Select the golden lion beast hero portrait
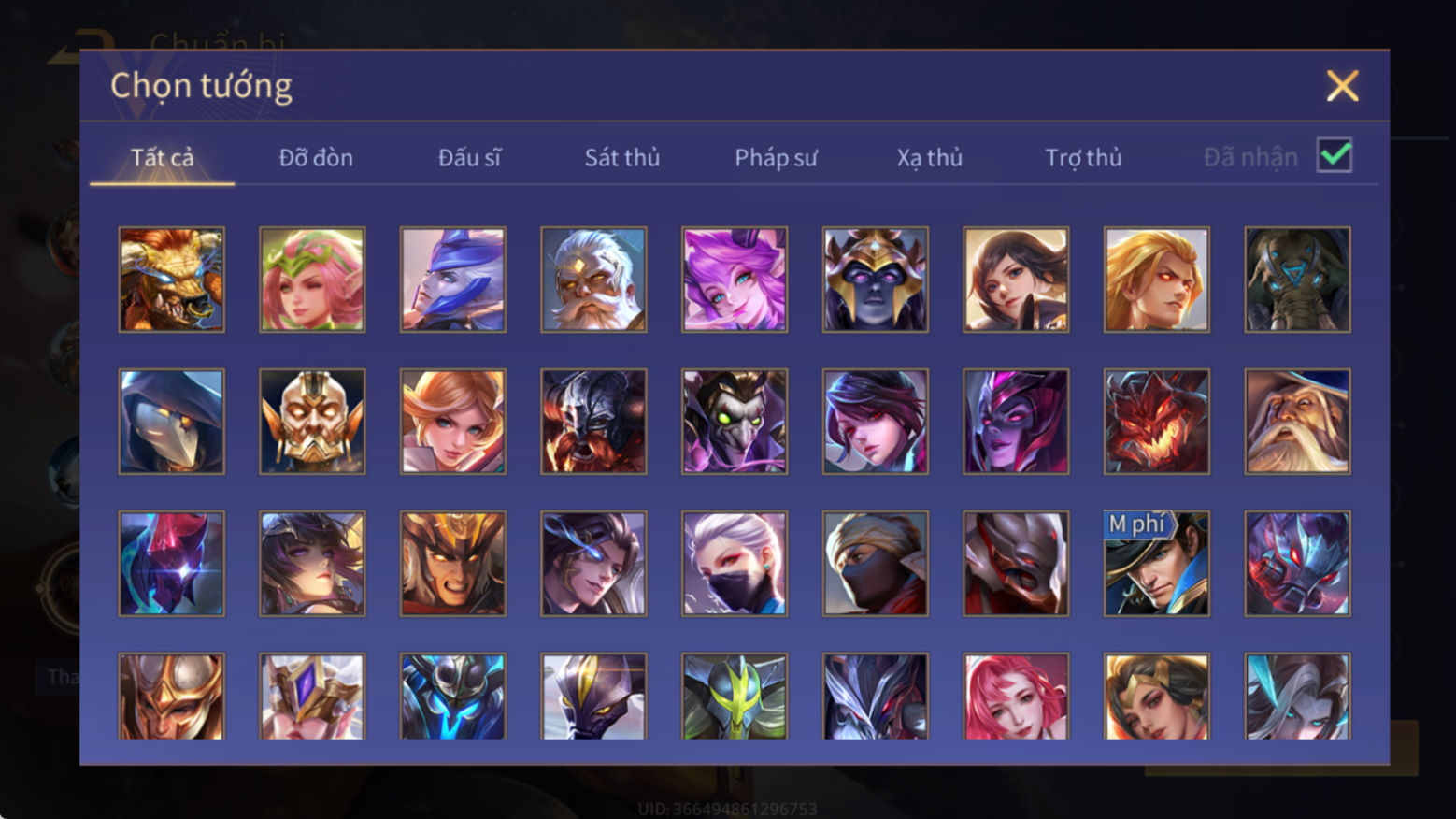 pos(171,280)
